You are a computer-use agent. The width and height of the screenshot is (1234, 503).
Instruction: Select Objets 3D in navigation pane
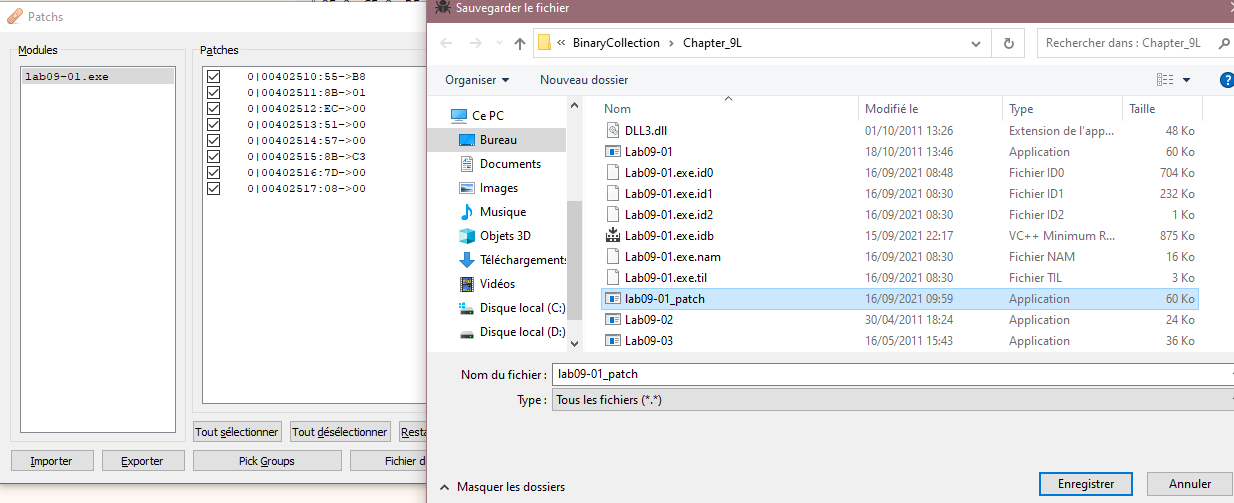point(505,236)
